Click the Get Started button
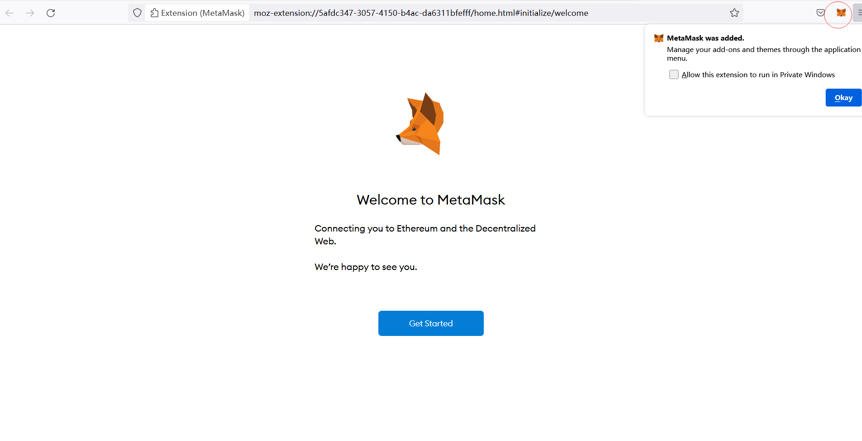 (431, 323)
